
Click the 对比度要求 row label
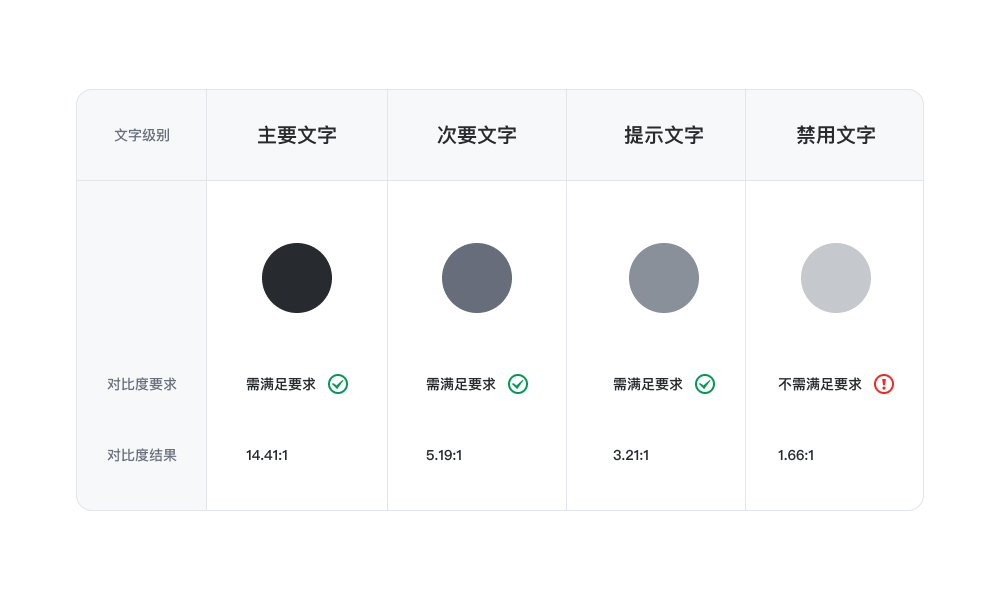(x=142, y=384)
